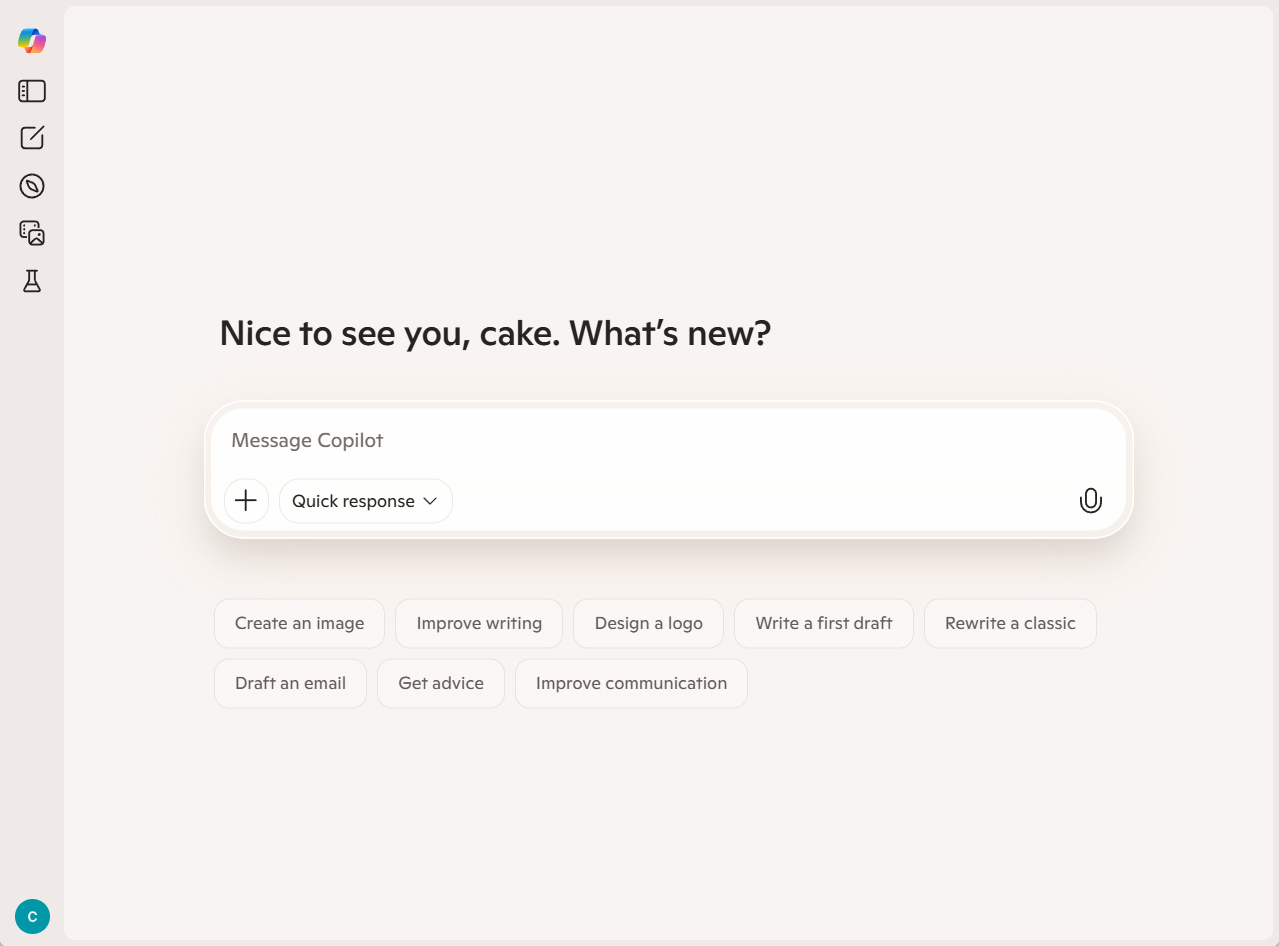The width and height of the screenshot is (1279, 946).
Task: Open the user profile avatar
Action: click(x=32, y=916)
